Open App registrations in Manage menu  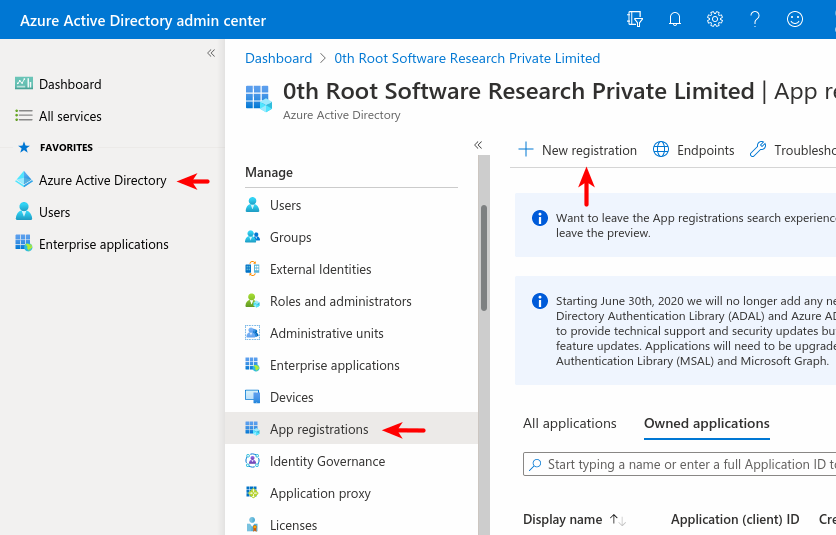pos(319,430)
